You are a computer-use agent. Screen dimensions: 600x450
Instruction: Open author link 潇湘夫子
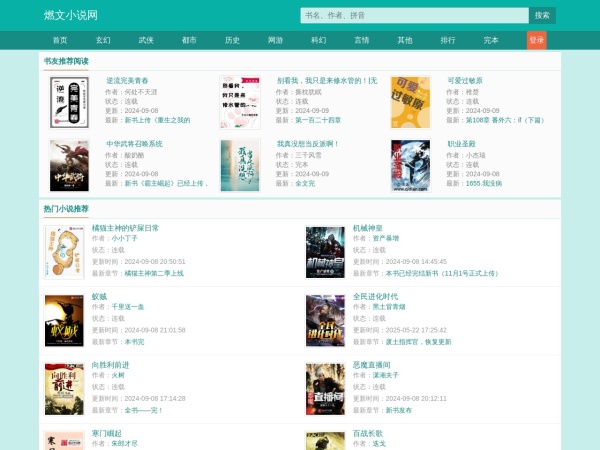tap(386, 375)
